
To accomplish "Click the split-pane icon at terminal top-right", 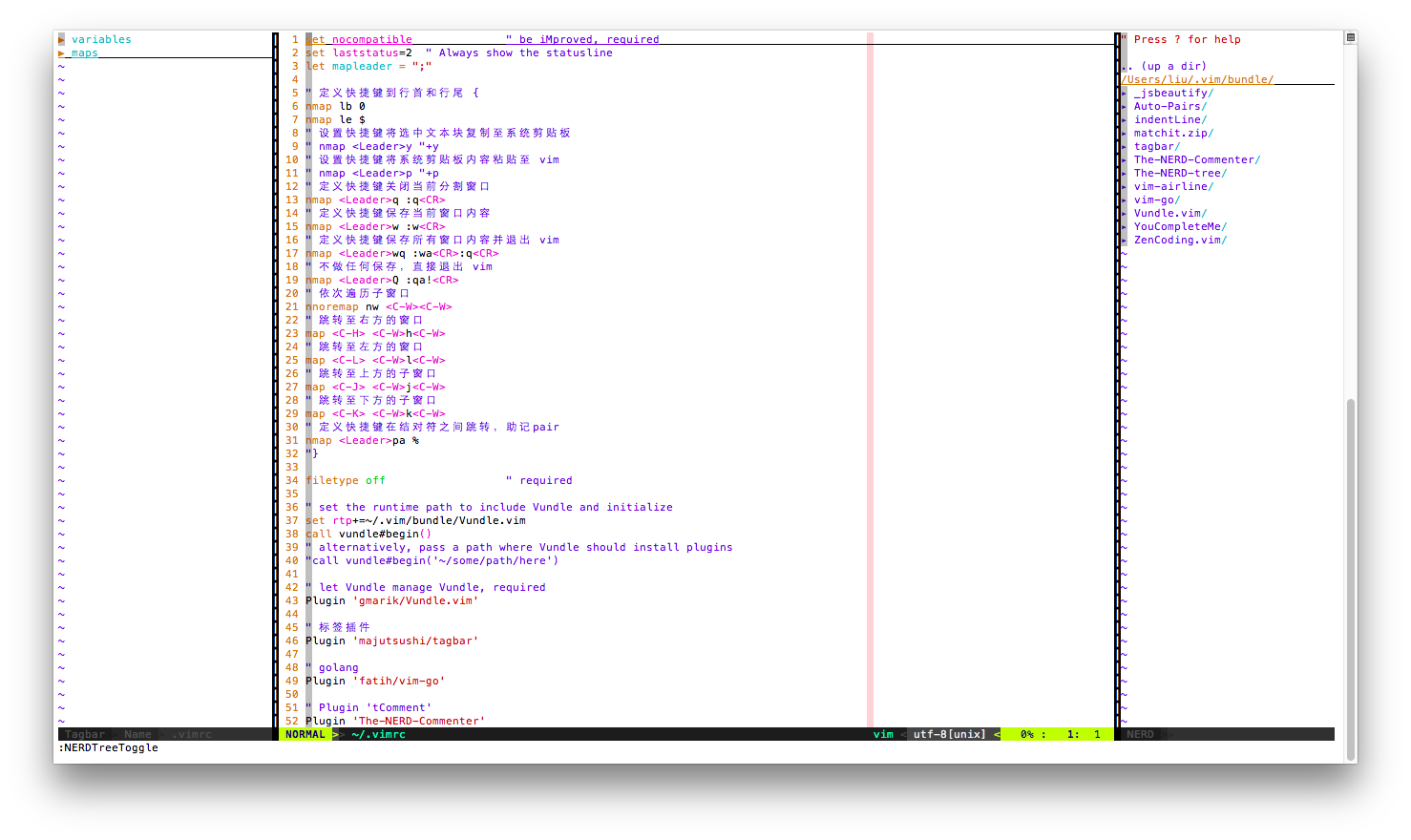I will click(x=1350, y=37).
